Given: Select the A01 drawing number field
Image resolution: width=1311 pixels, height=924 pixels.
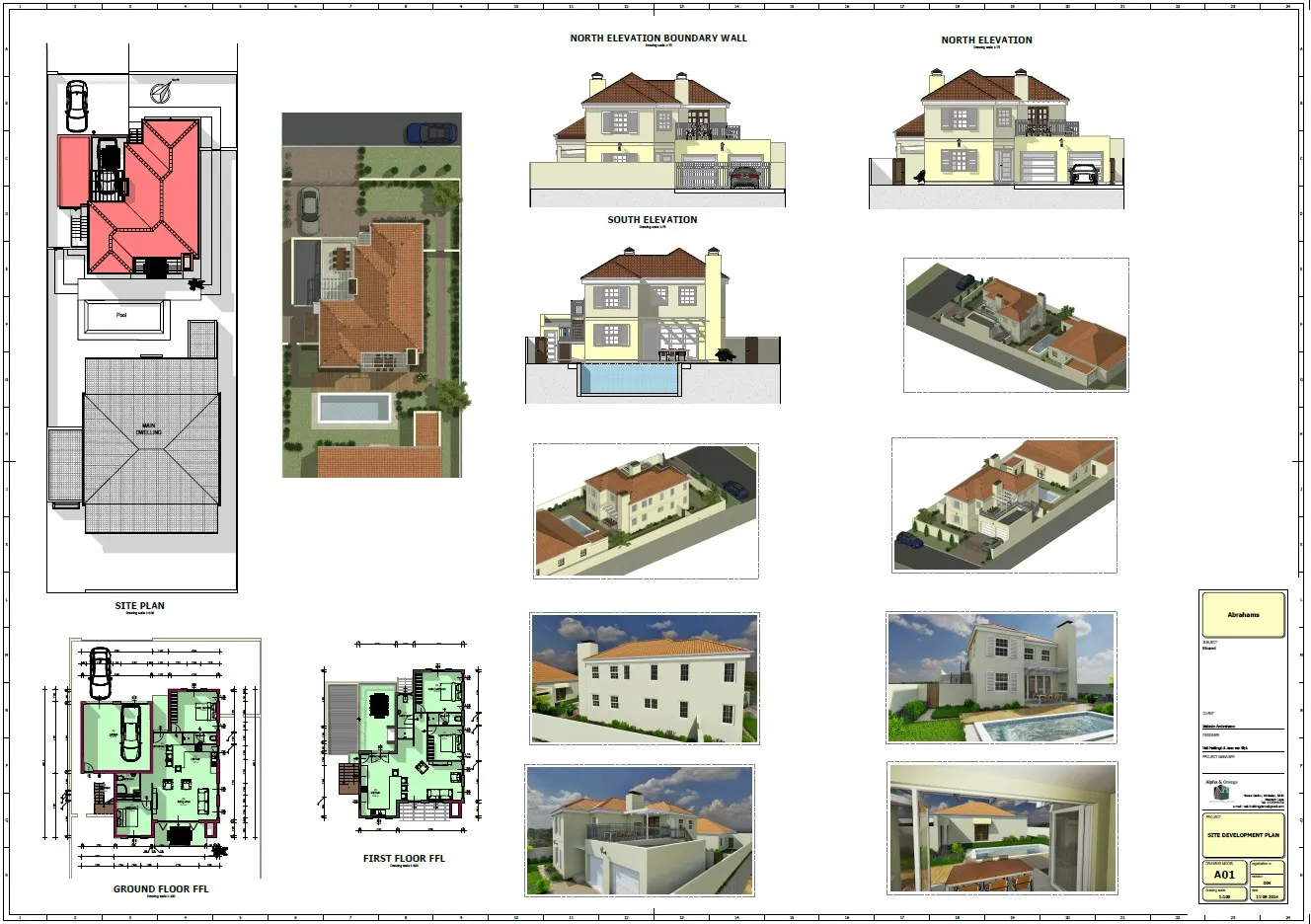Looking at the screenshot, I should tap(1224, 875).
